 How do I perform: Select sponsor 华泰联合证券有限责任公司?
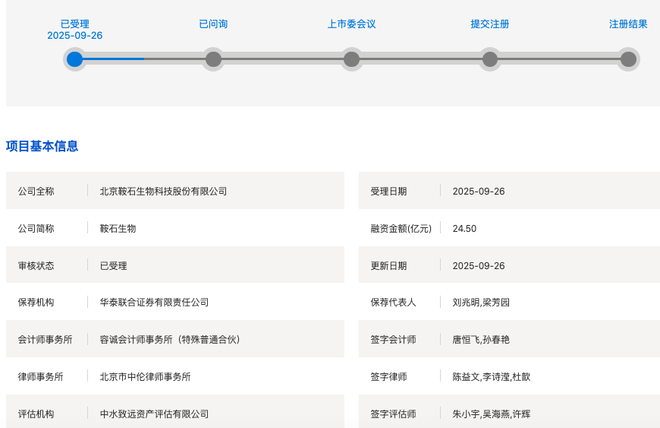point(154,302)
